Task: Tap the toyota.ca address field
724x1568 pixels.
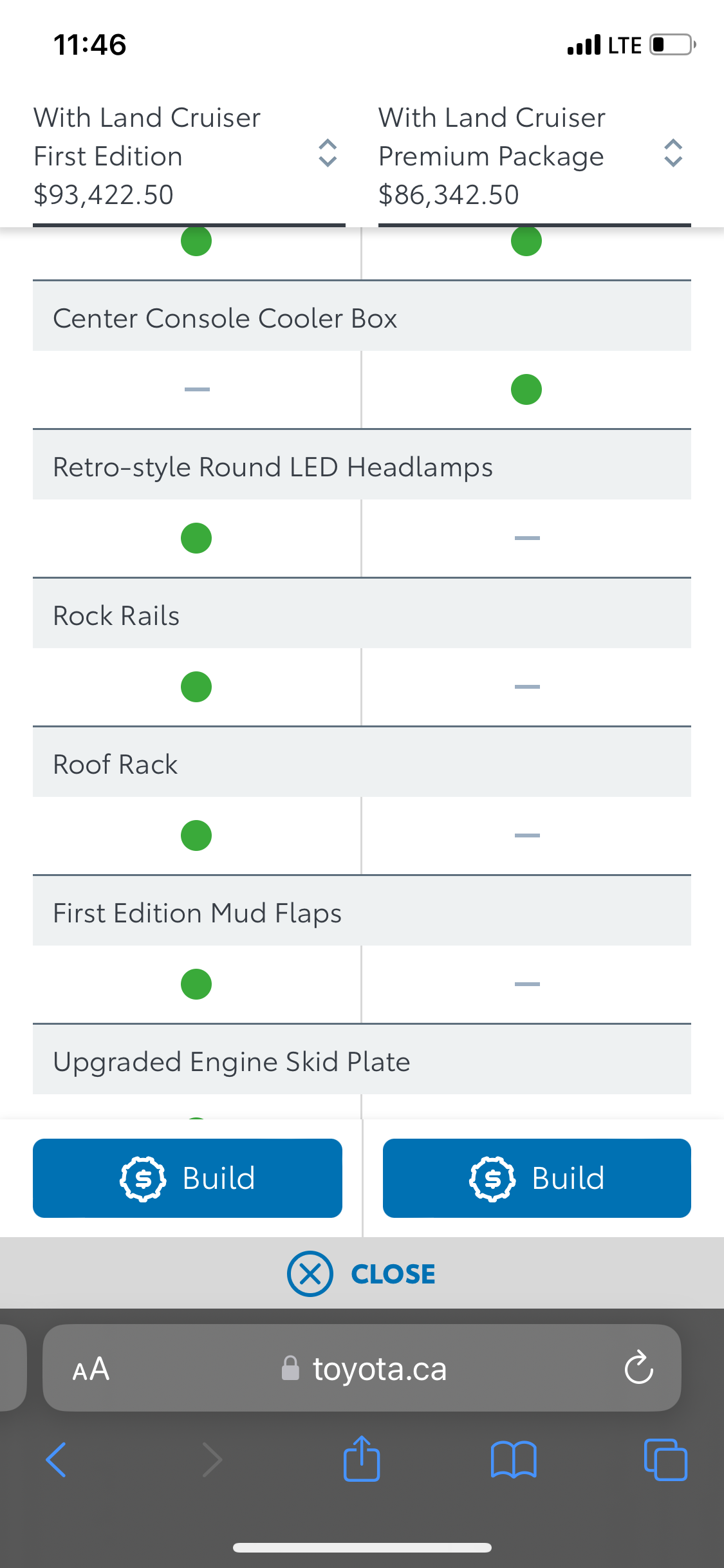Action: (x=362, y=1368)
